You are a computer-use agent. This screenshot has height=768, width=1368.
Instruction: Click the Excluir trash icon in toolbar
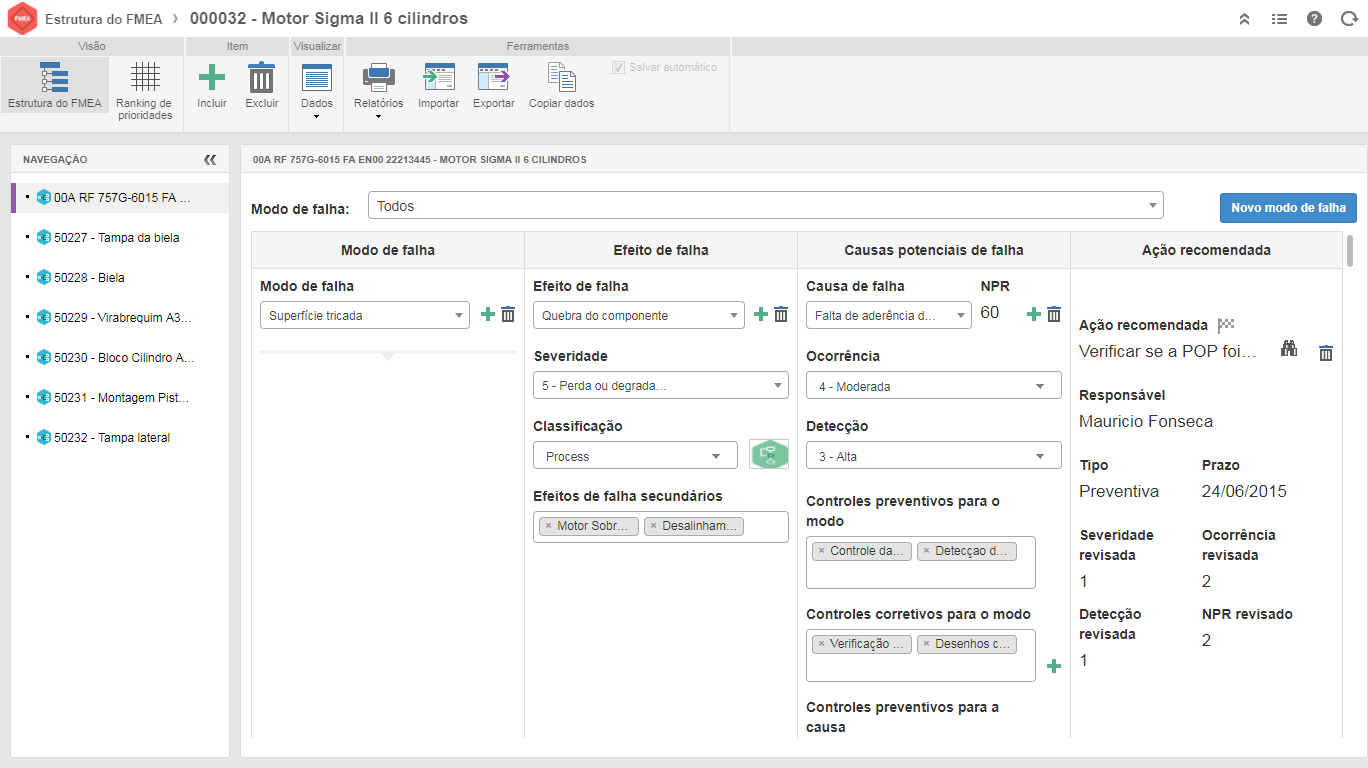click(261, 80)
